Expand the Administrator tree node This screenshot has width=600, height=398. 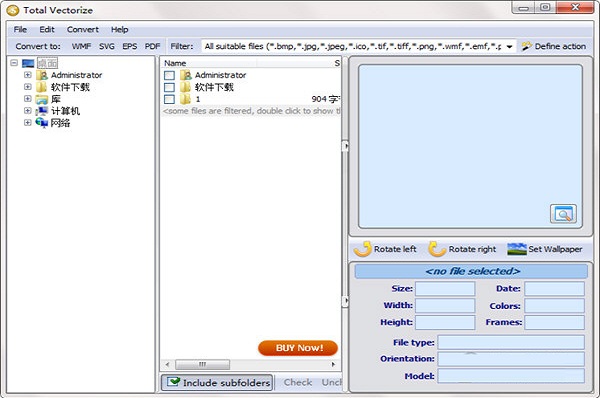(x=28, y=75)
